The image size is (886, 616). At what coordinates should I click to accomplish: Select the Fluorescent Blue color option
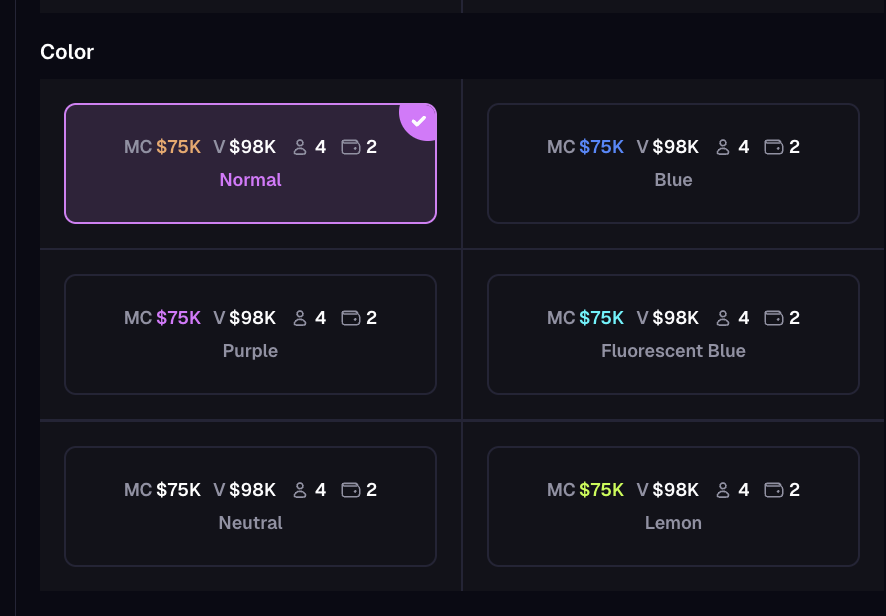(673, 335)
